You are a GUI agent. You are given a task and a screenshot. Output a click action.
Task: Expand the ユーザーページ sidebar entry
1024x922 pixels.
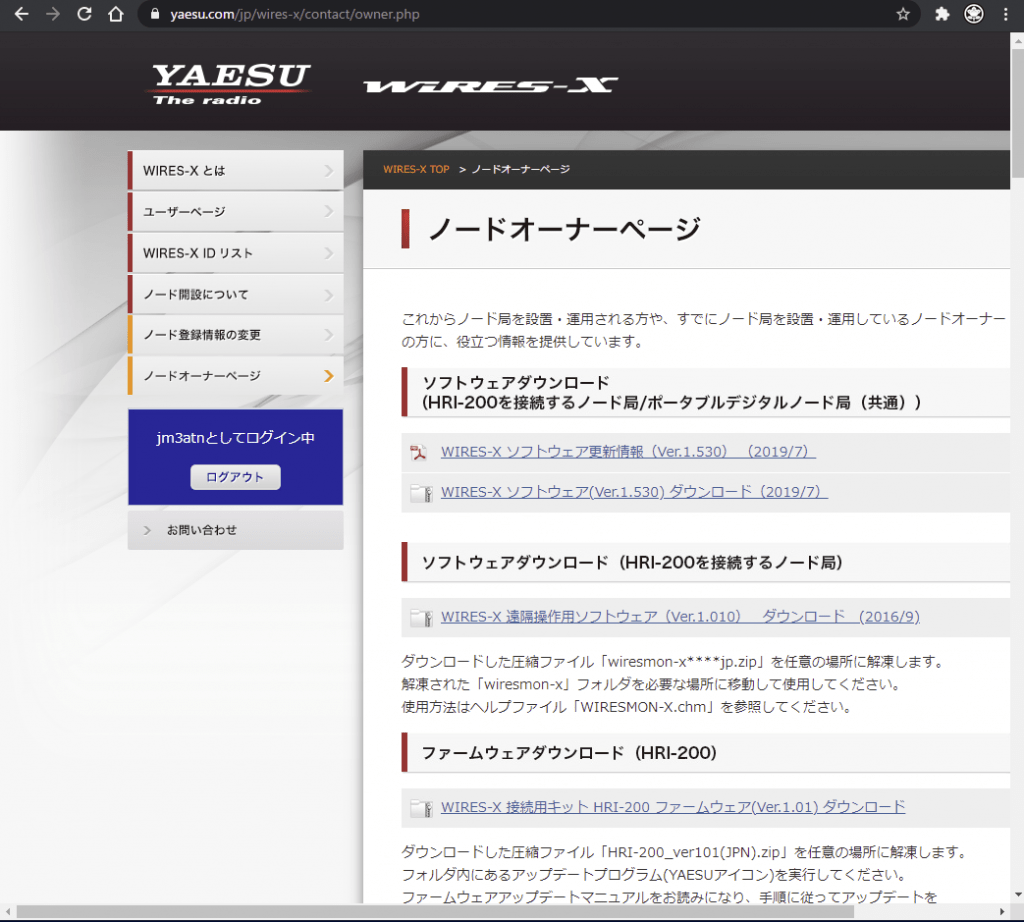click(x=234, y=211)
